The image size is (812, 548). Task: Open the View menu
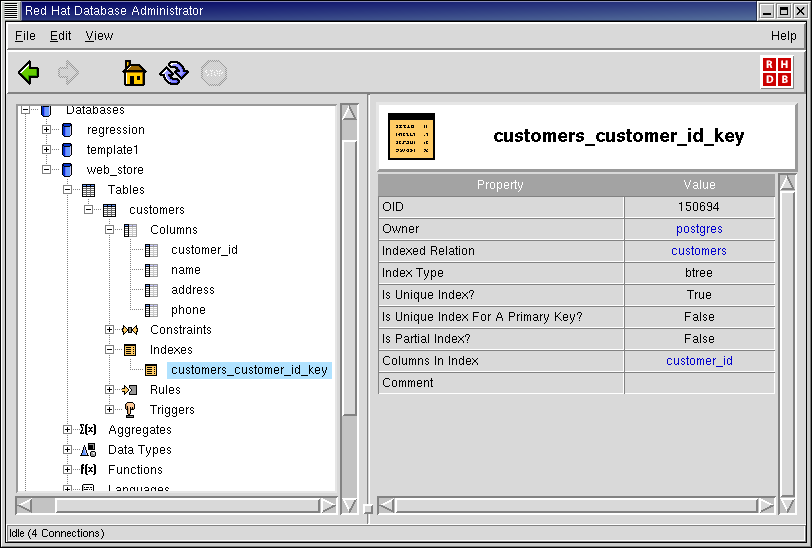tap(99, 36)
